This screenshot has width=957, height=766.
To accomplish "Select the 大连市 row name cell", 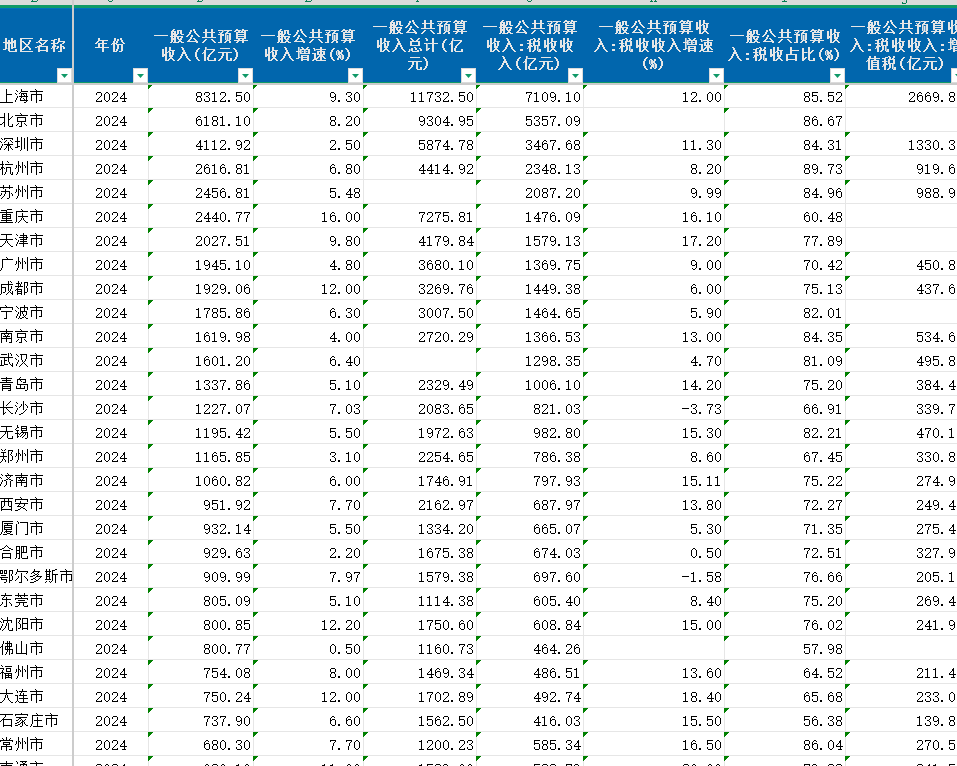I will 36,696.
